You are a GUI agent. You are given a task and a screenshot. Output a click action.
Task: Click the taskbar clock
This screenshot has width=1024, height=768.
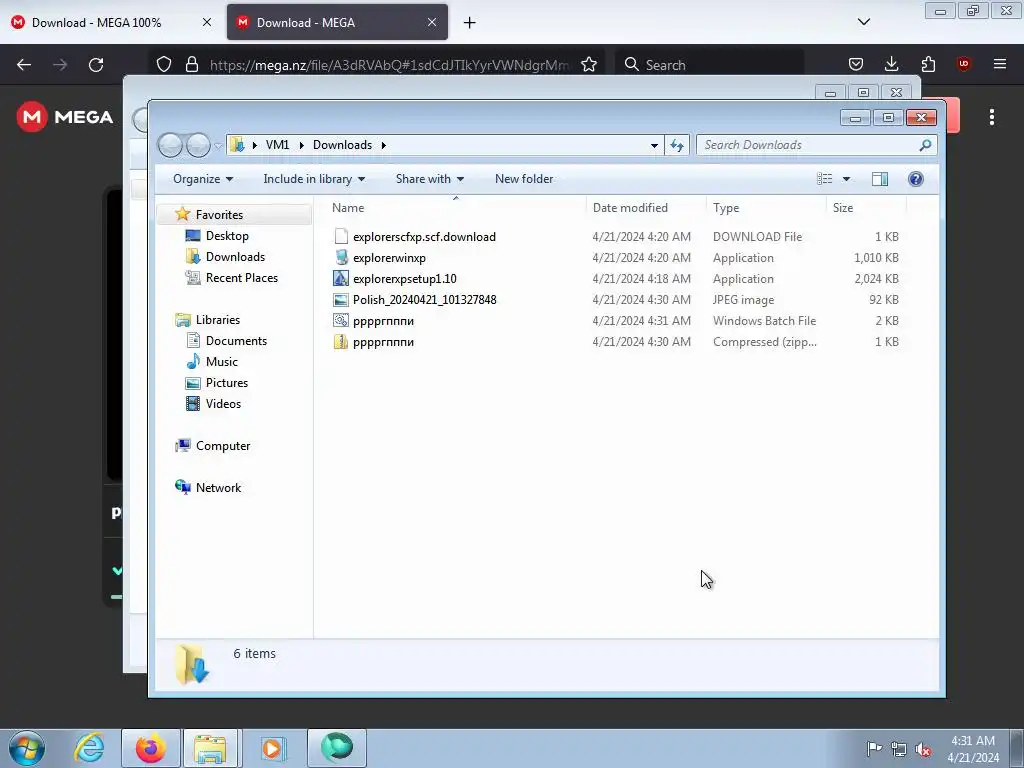pos(973,749)
